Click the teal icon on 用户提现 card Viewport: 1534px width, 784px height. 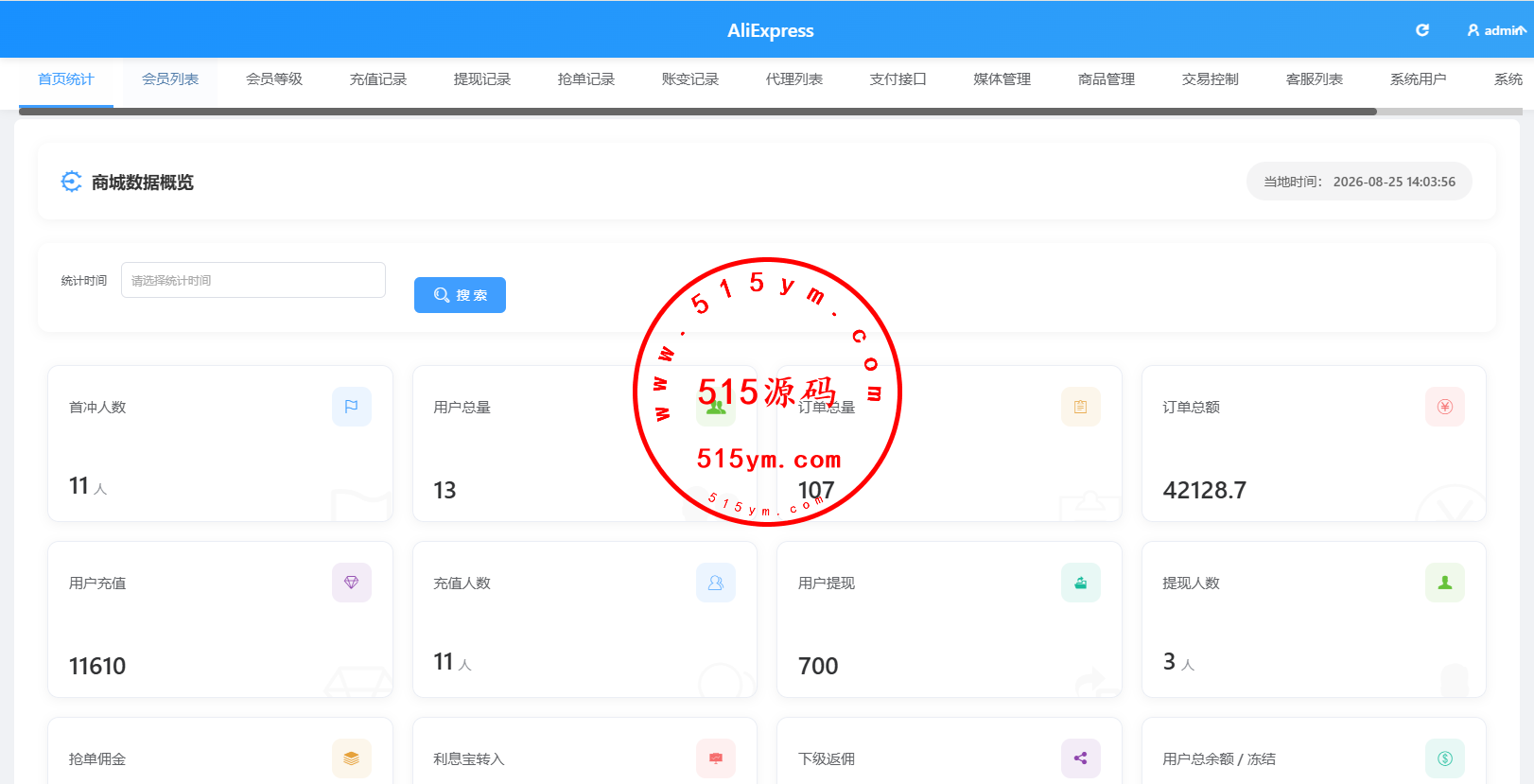pyautogui.click(x=1081, y=583)
